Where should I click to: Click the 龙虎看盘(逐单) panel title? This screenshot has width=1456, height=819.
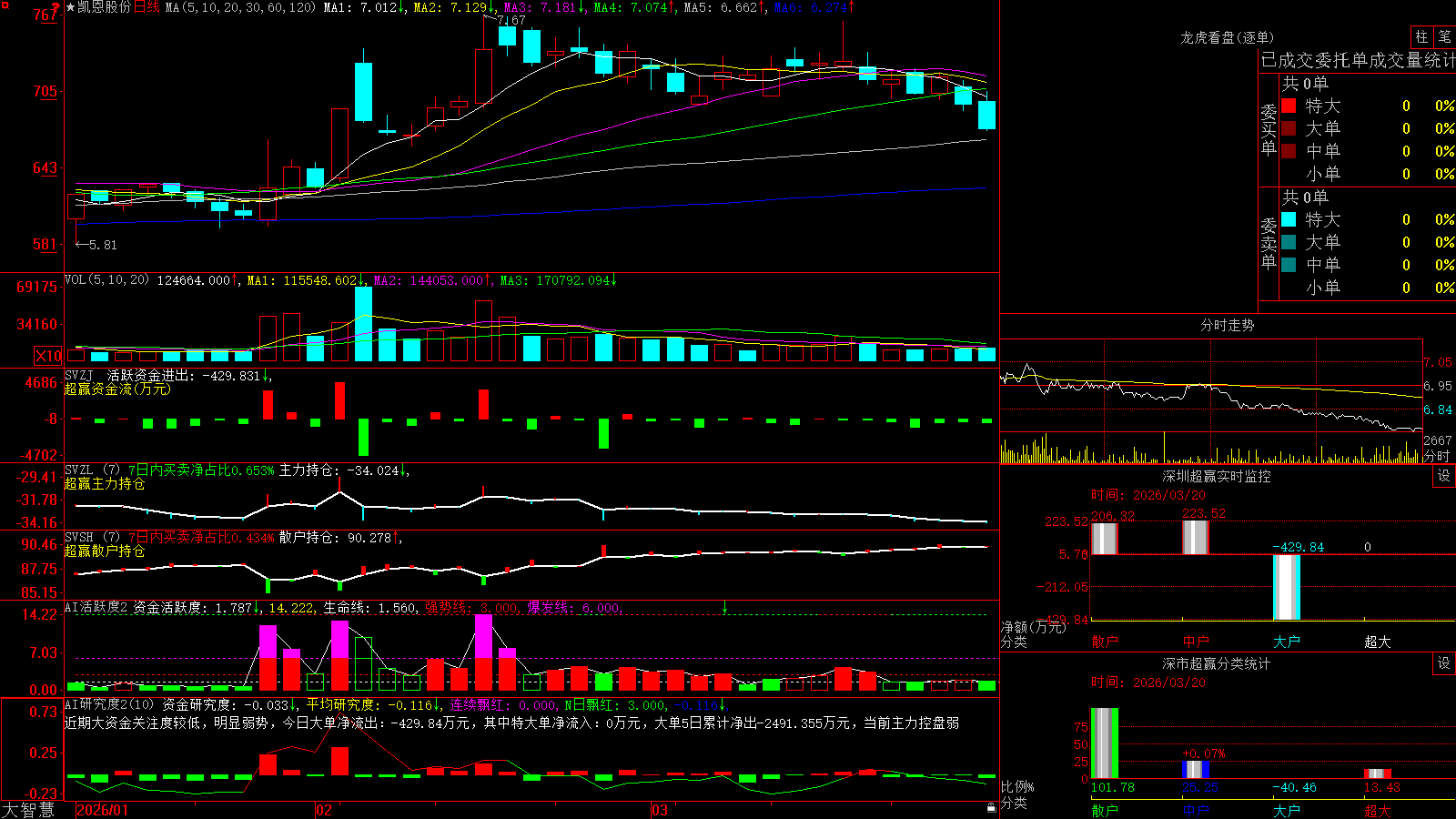1227,37
